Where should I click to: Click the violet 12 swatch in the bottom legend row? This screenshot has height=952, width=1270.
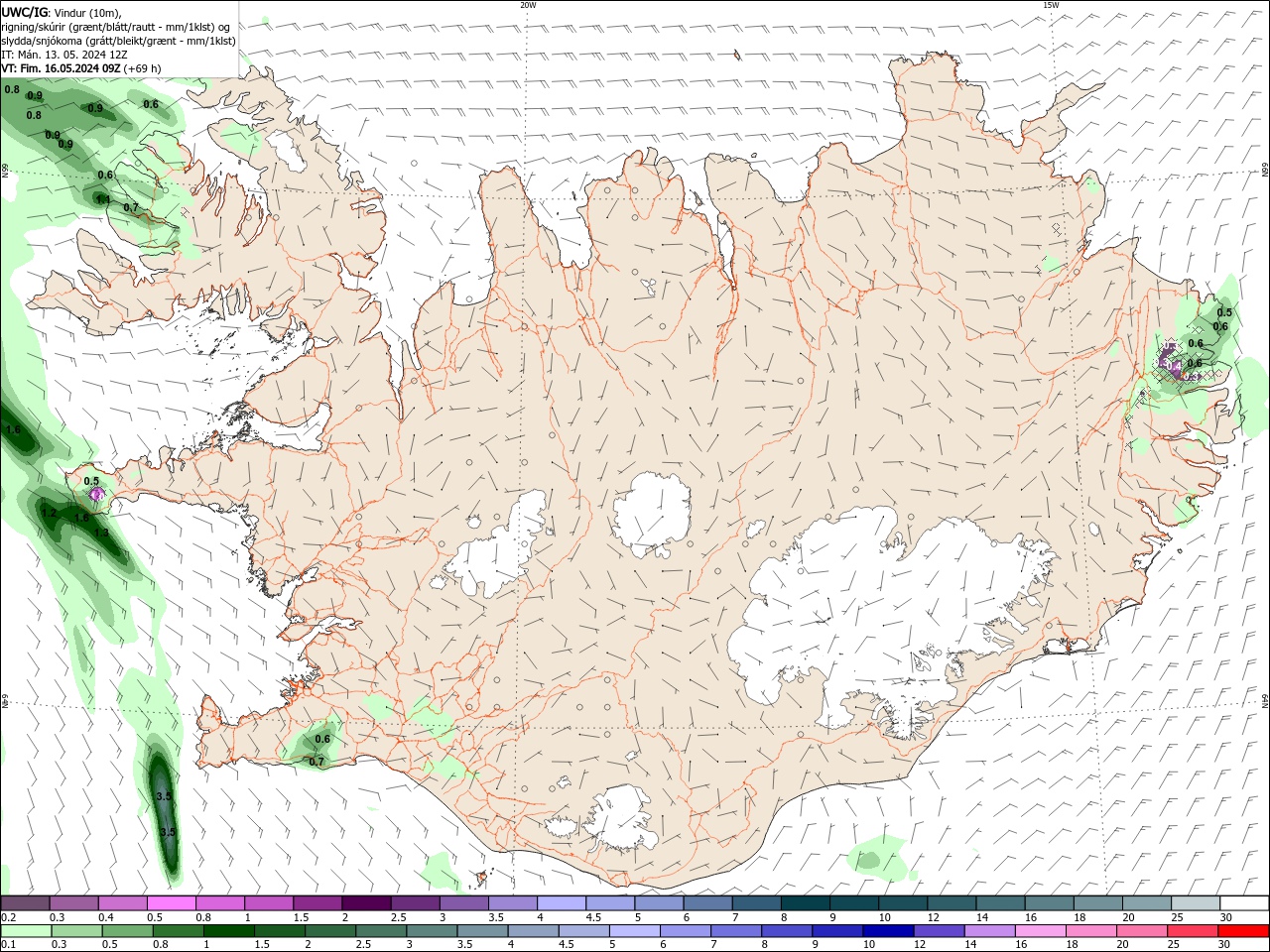(x=939, y=931)
